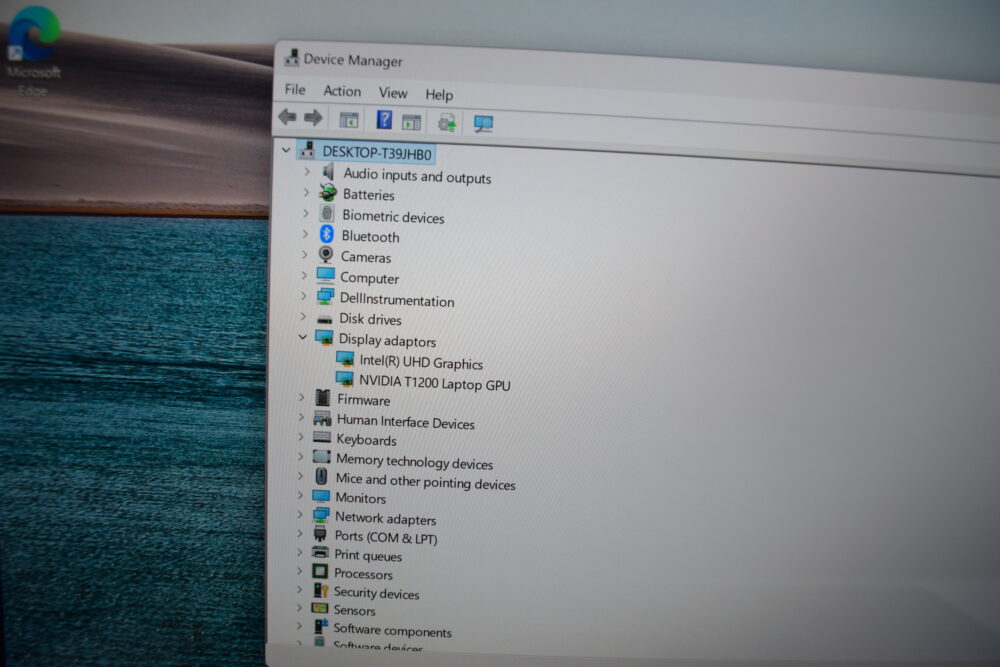The width and height of the screenshot is (1000, 667).
Task: Click the Network adapters icon
Action: pyautogui.click(x=321, y=515)
